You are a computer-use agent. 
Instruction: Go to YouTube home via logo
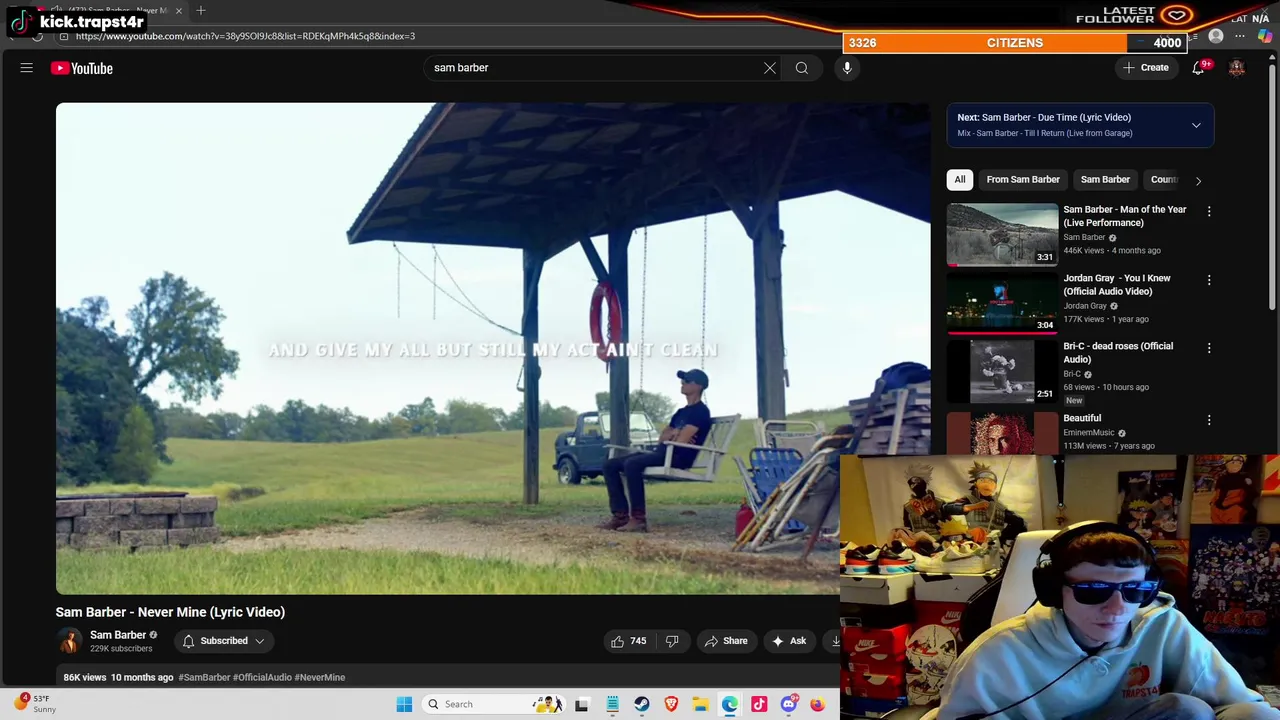pos(82,68)
